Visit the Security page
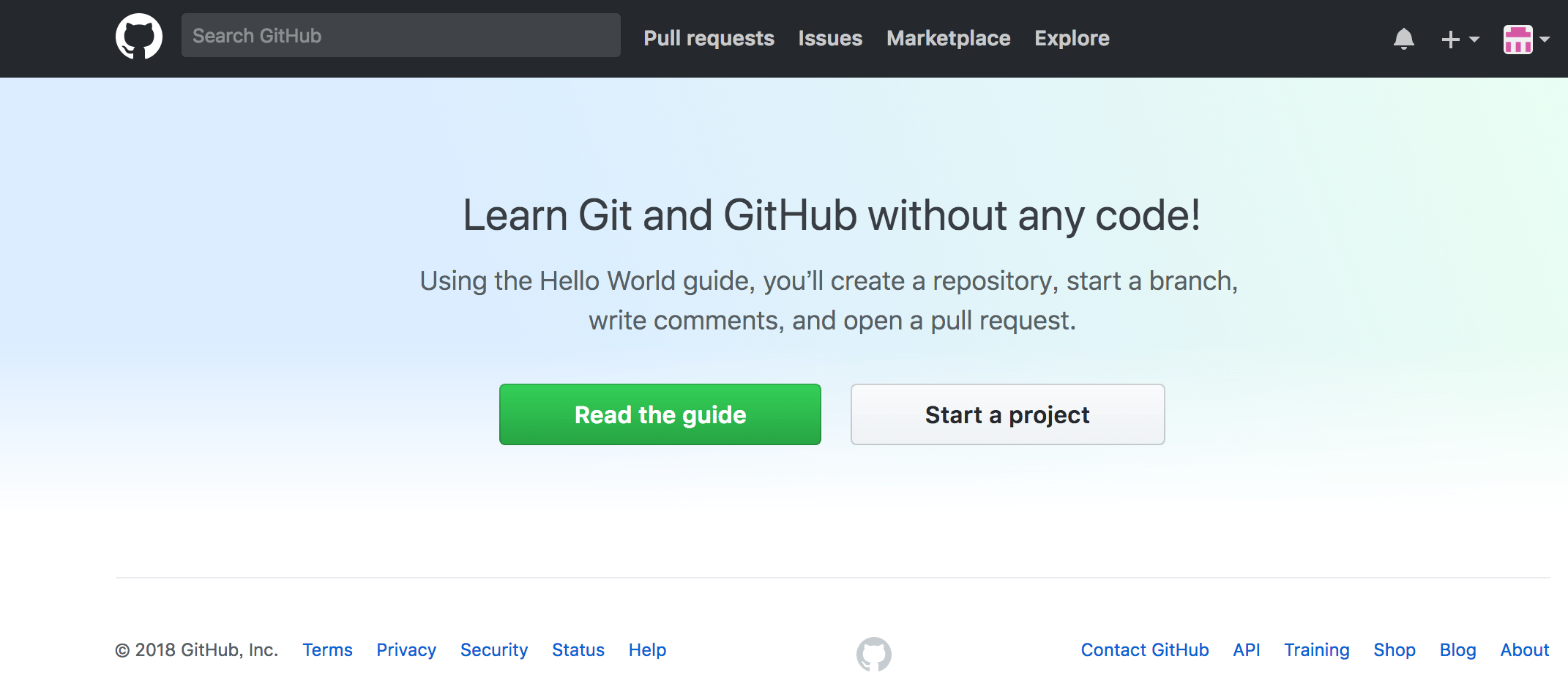Screen dimensions: 1568x678 pyautogui.click(x=494, y=649)
